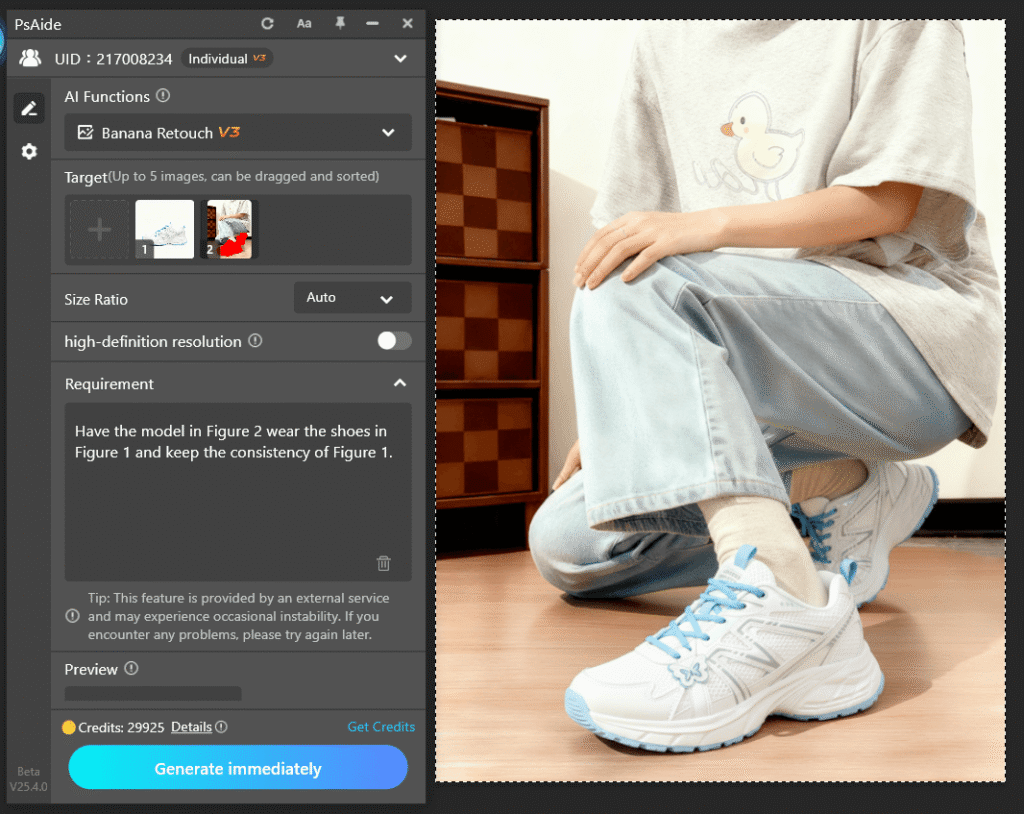Open Get Credits link

pyautogui.click(x=381, y=727)
